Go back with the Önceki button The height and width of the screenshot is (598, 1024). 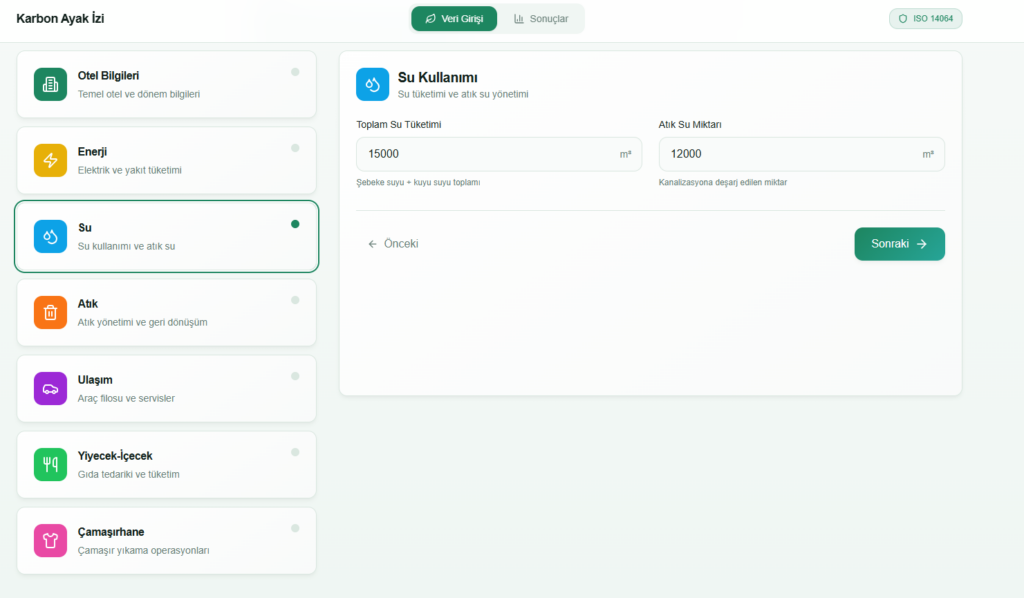[393, 244]
